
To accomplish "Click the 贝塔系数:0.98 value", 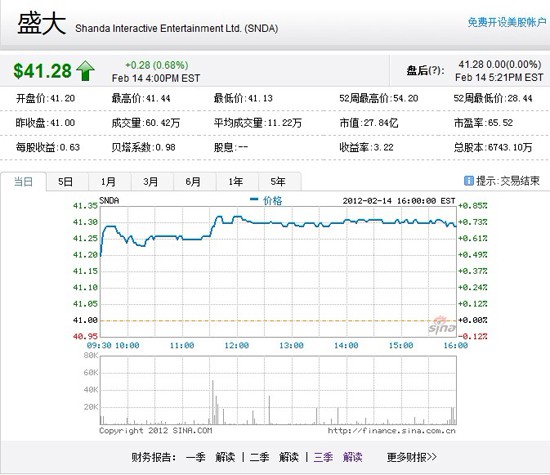I will (143, 147).
